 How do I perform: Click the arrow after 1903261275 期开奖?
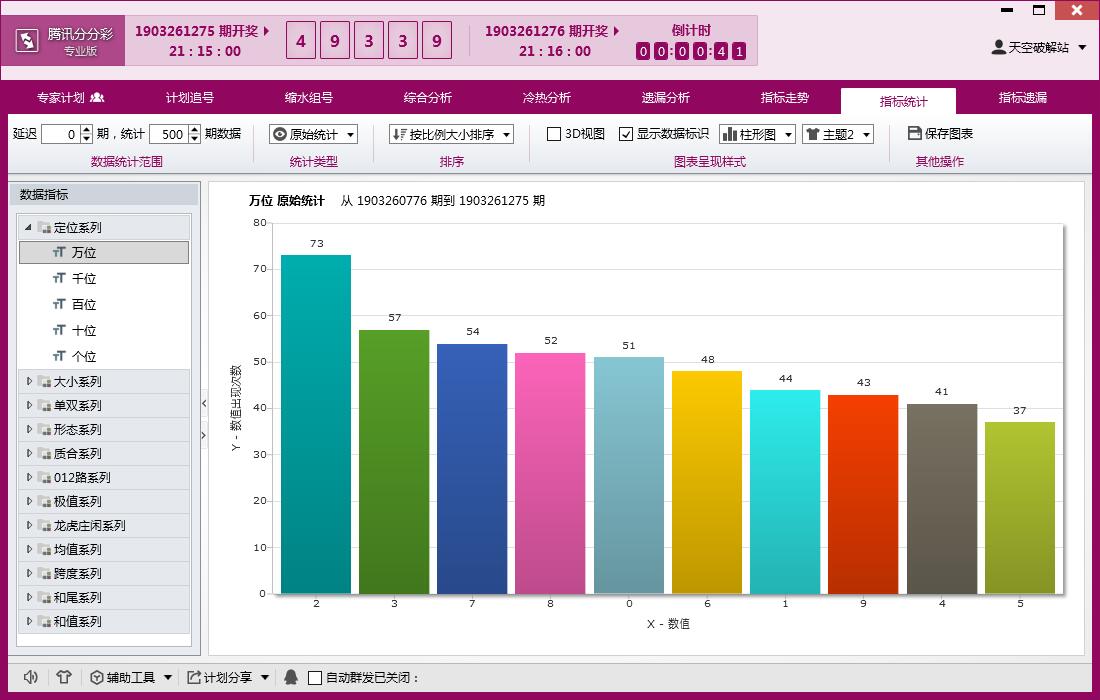[266, 32]
